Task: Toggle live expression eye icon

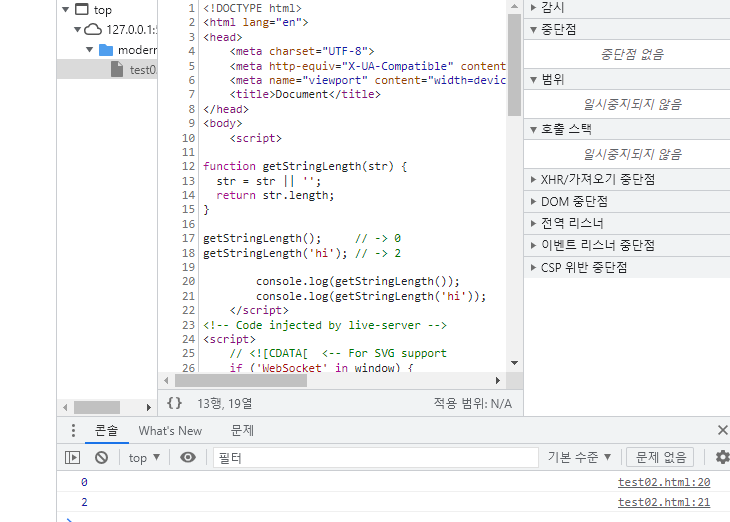Action: (188, 458)
